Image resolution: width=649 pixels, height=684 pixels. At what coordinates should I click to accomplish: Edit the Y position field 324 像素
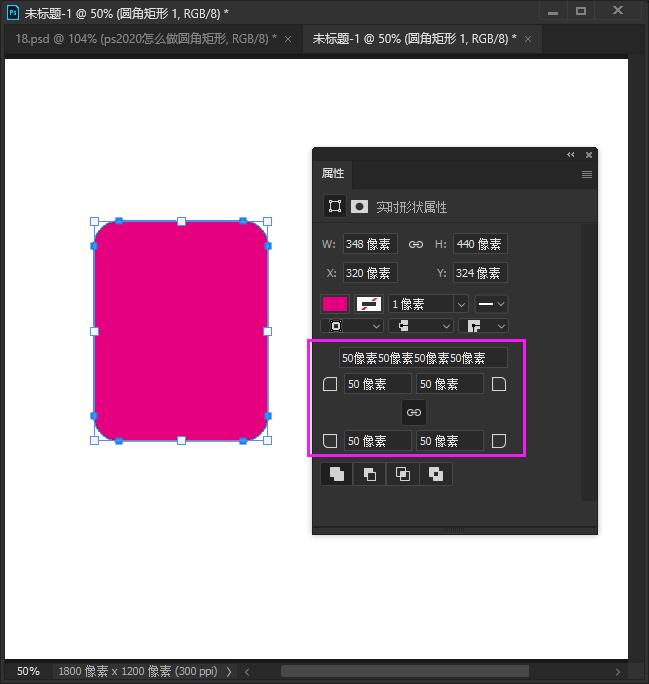[x=480, y=274]
